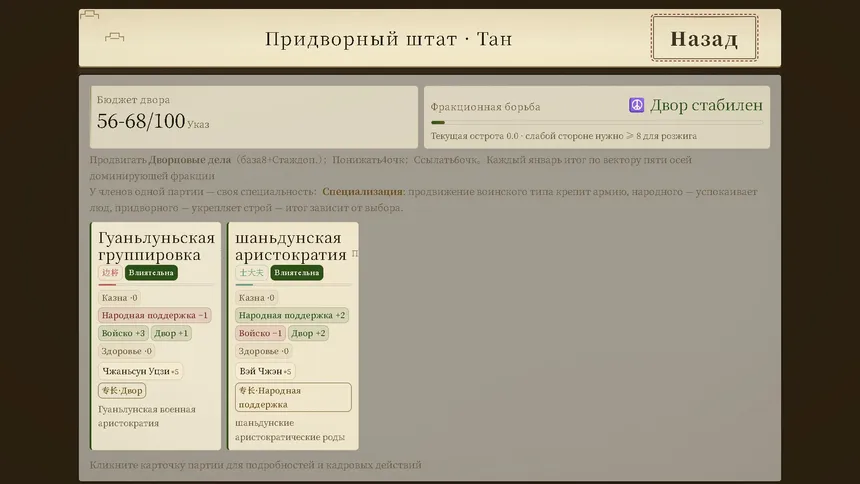860x484 pixels.
Task: Click the Двор +2 chip
Action: (x=308, y=333)
